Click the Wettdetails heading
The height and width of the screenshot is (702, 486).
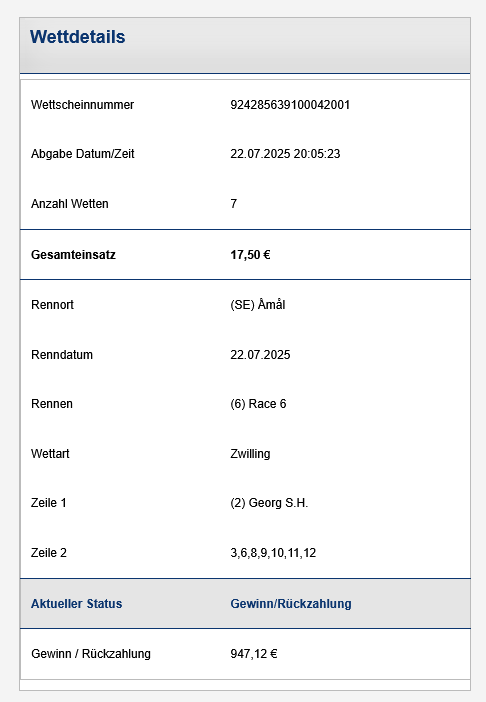[x=77, y=37]
